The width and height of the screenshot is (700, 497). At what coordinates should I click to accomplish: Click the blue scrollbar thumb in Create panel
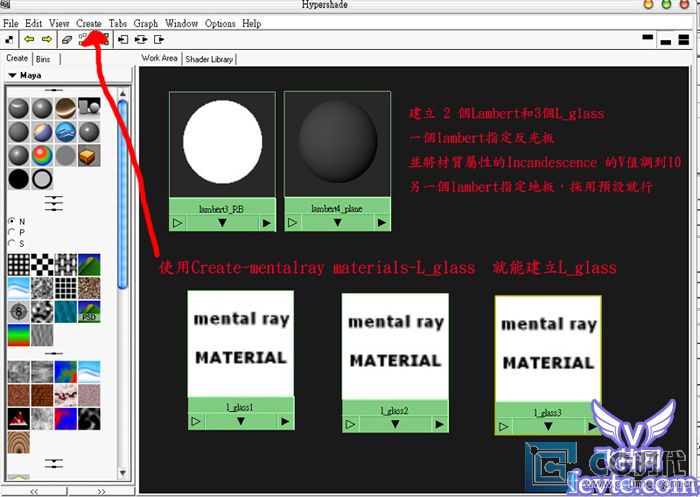click(x=123, y=194)
